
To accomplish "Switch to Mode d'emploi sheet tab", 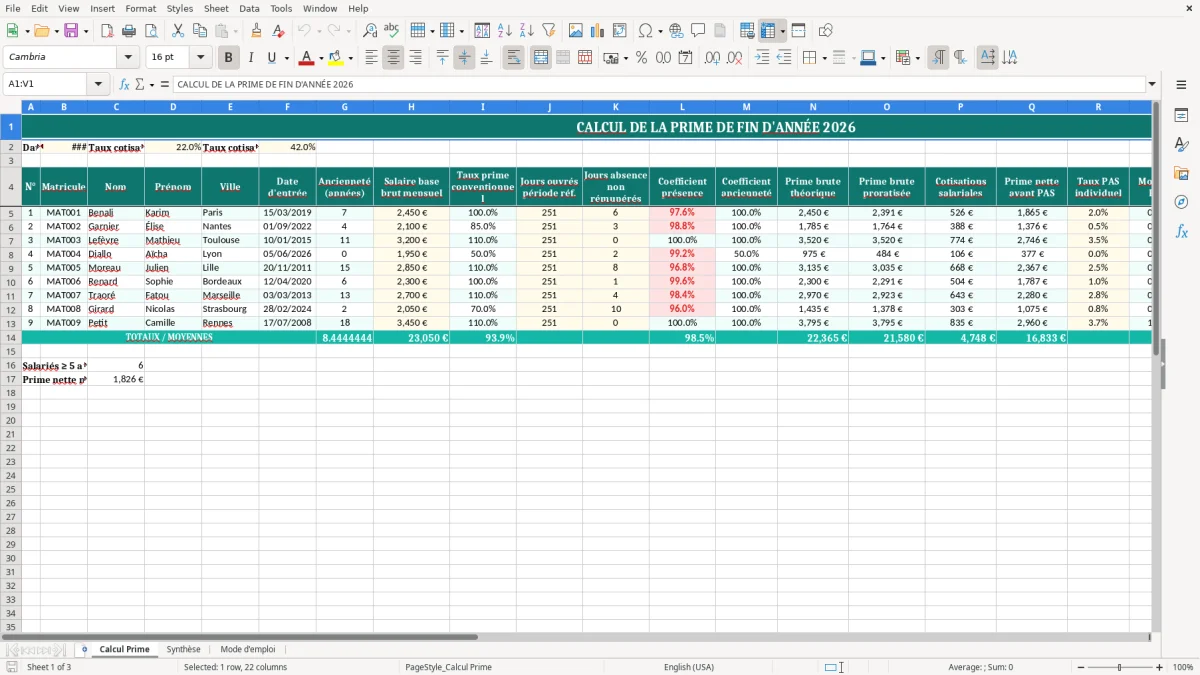I will click(248, 649).
